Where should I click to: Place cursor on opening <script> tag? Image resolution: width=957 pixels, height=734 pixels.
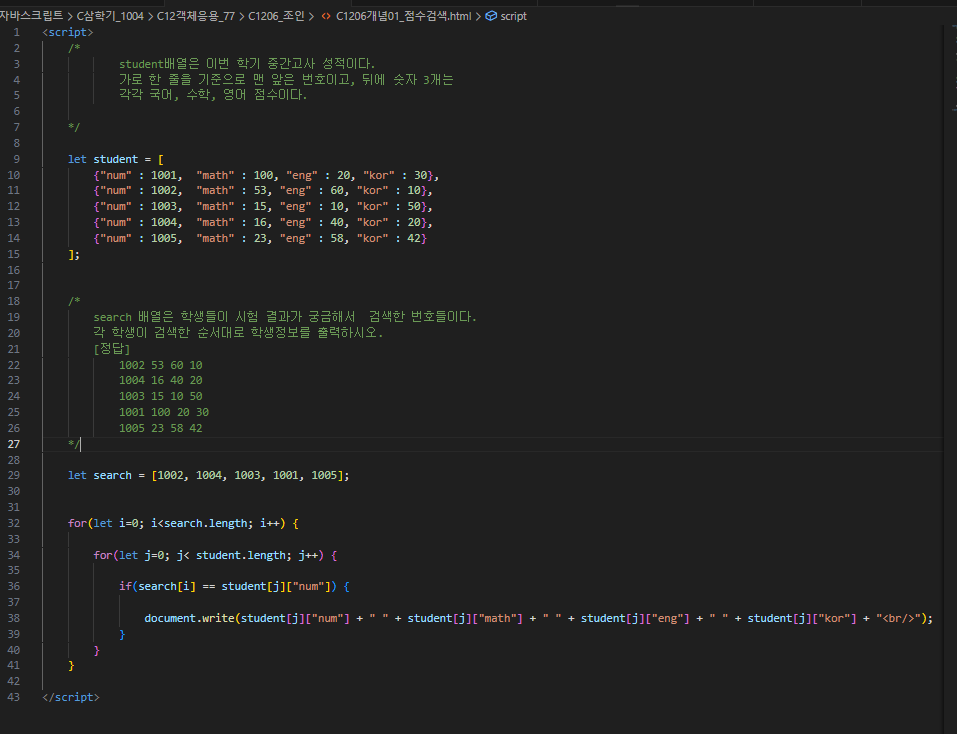[68, 32]
